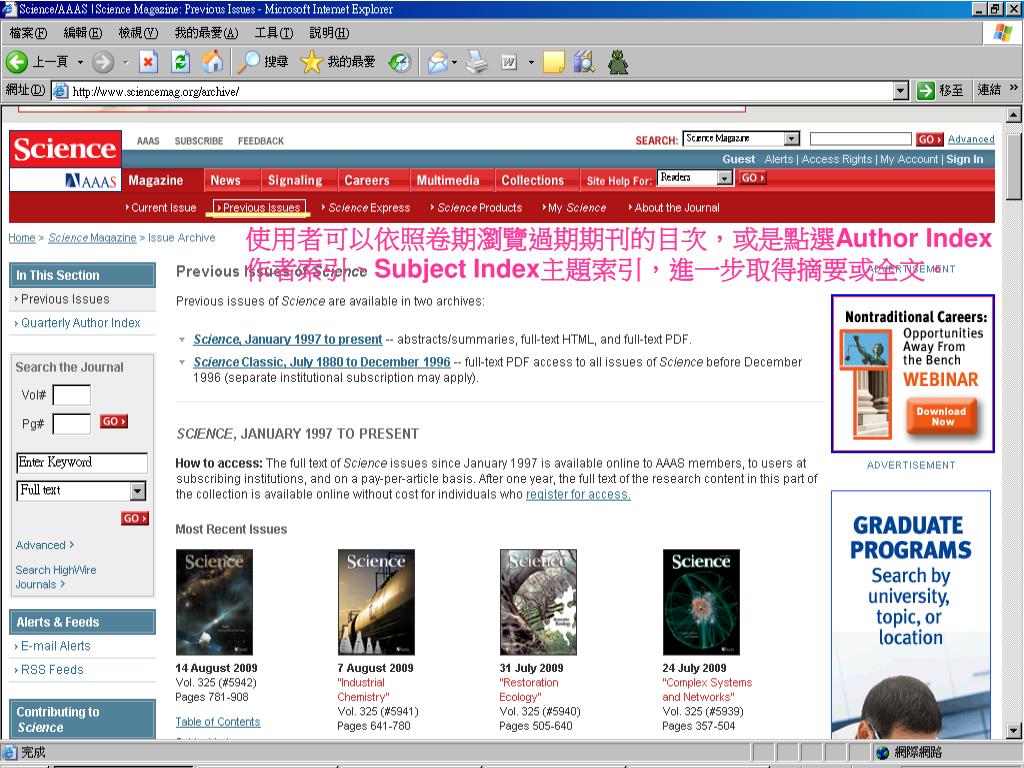Switch to the Careers tab
The height and width of the screenshot is (768, 1024).
[367, 180]
